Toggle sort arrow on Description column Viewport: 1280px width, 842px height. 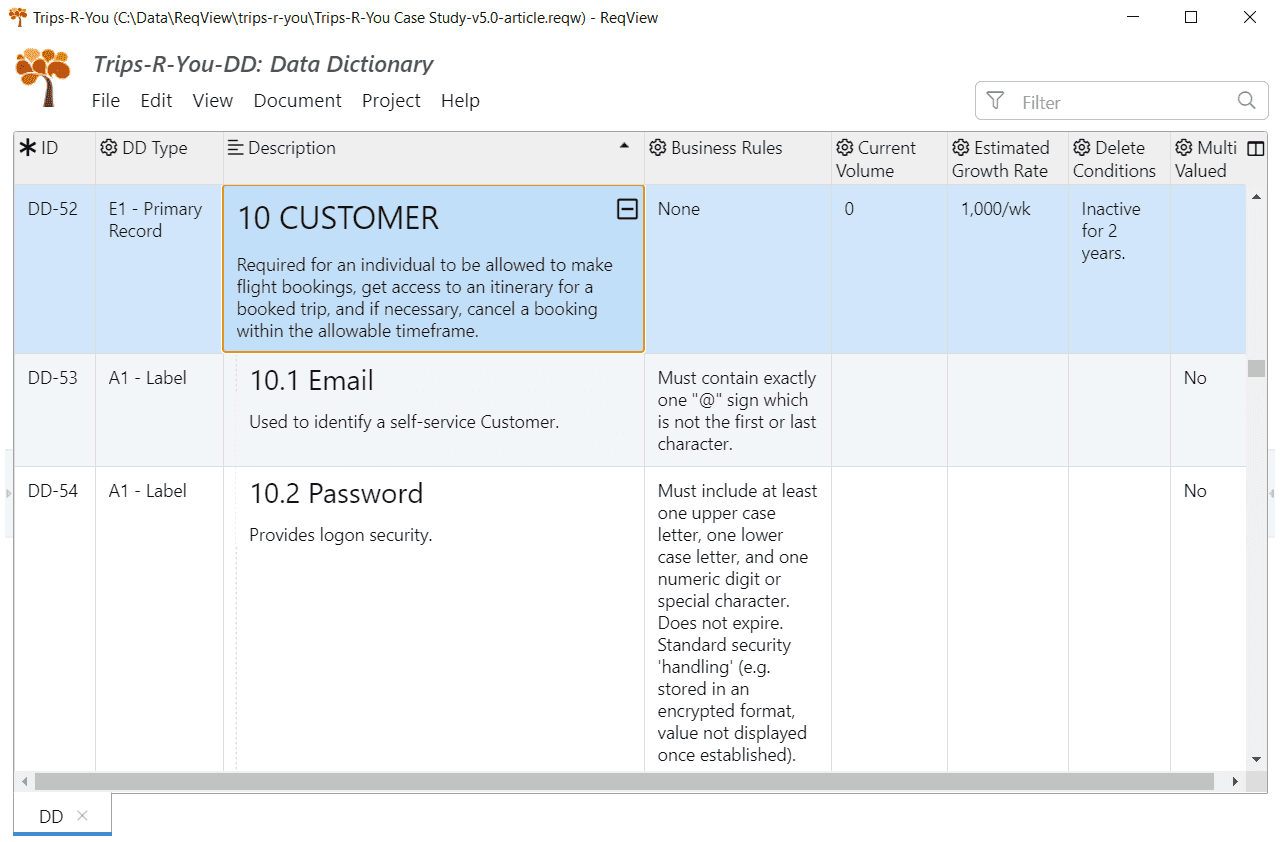[x=625, y=146]
